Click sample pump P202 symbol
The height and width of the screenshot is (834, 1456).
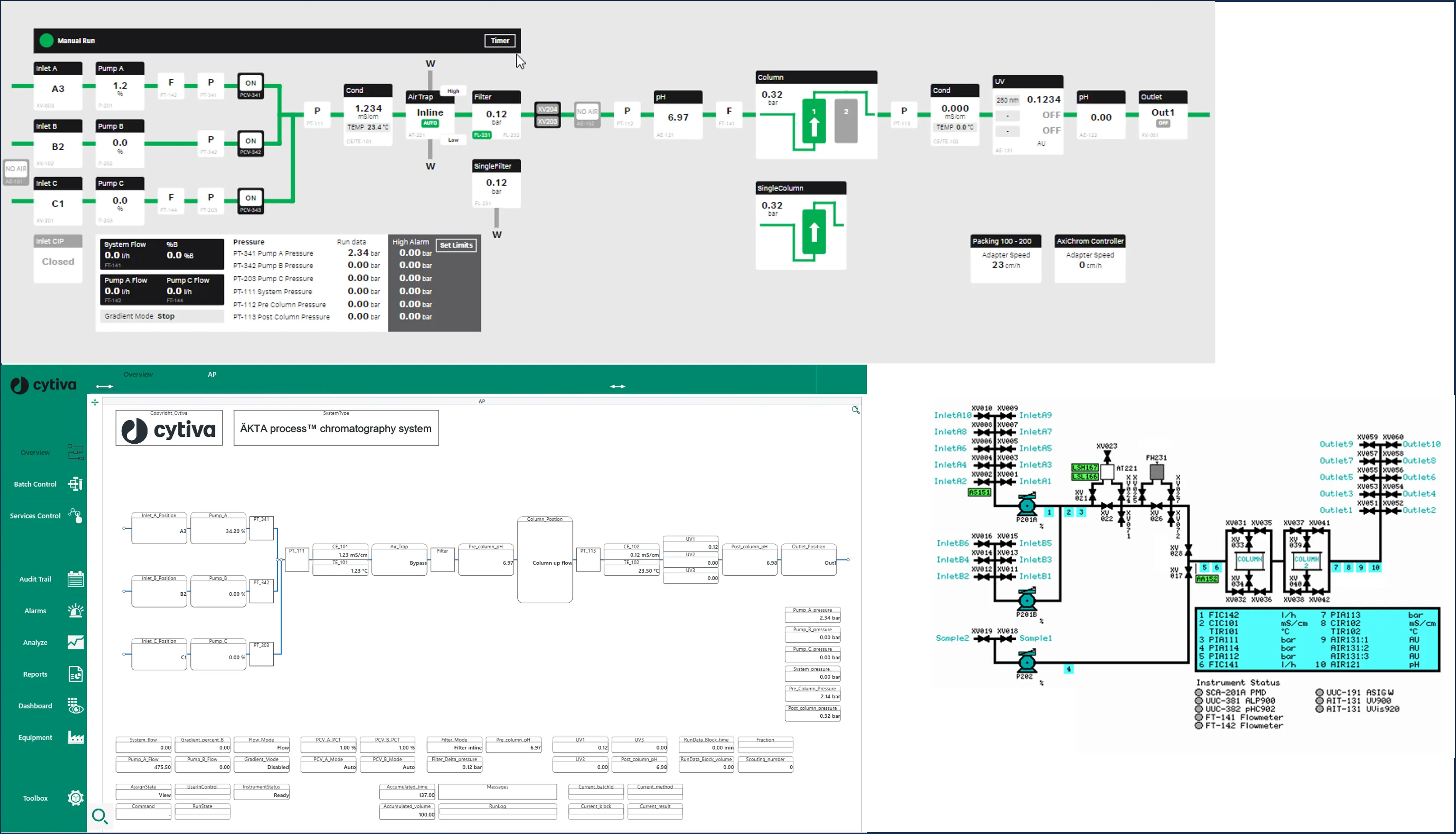click(1026, 662)
